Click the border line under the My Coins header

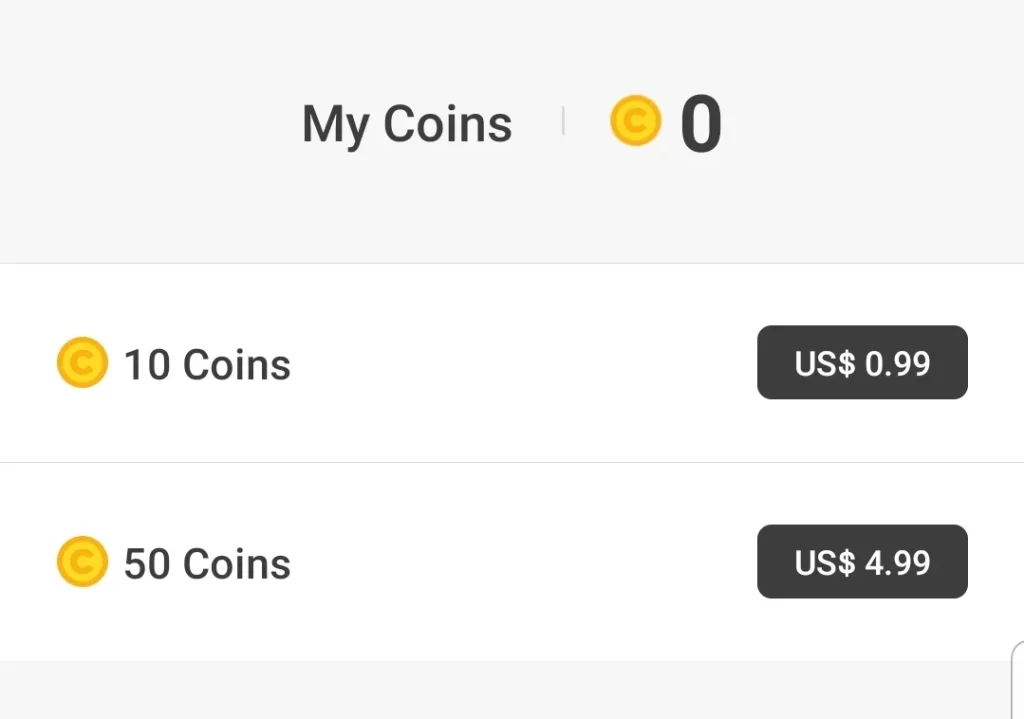pos(512,263)
